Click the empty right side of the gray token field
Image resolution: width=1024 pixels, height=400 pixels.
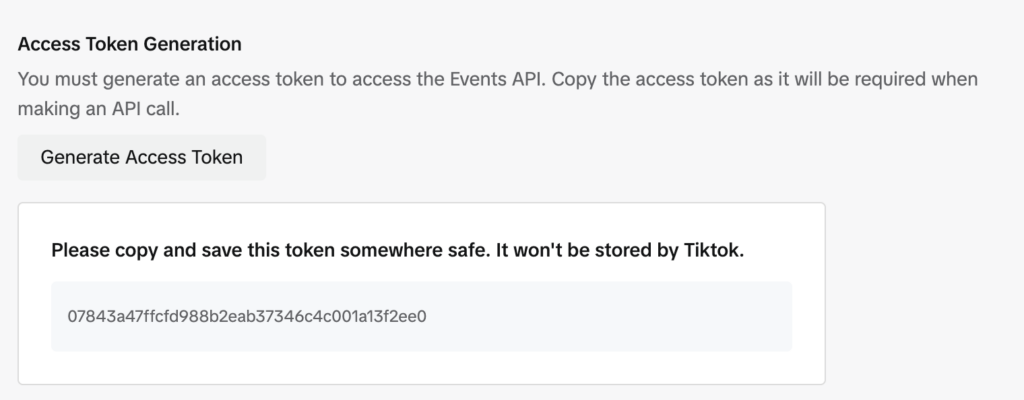[650, 317]
